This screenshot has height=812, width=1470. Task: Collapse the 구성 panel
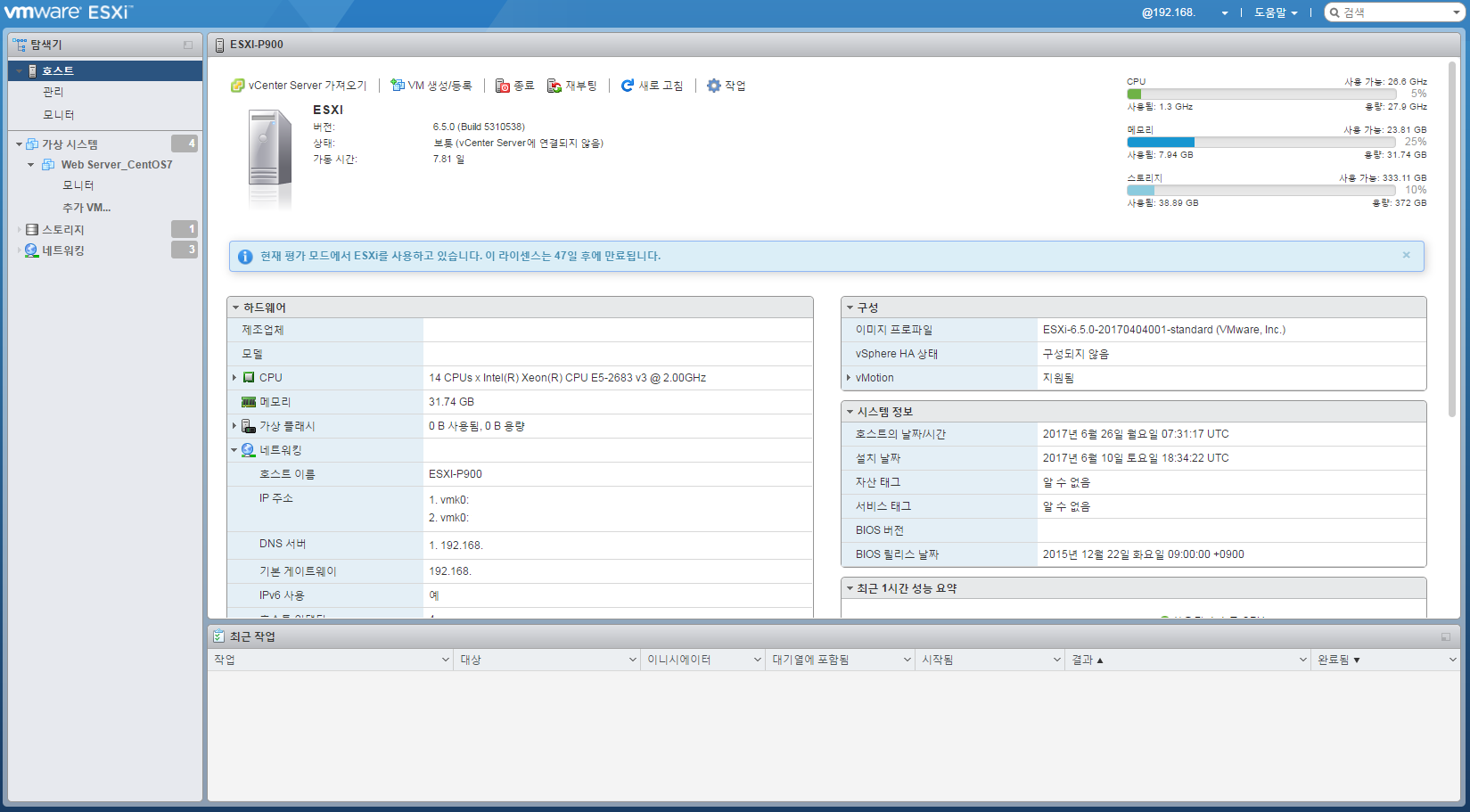(850, 308)
